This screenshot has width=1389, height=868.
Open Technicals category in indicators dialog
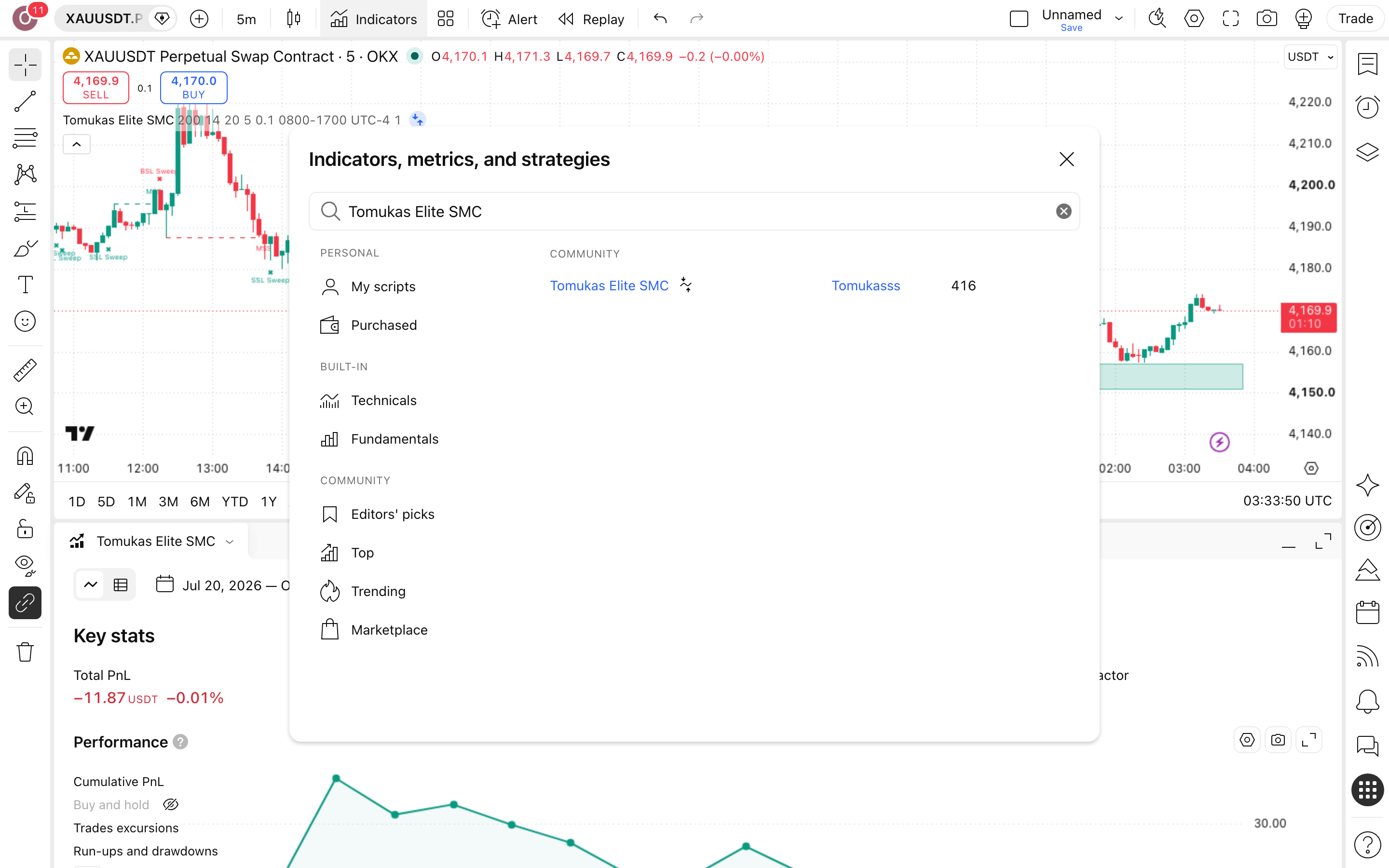(369, 400)
